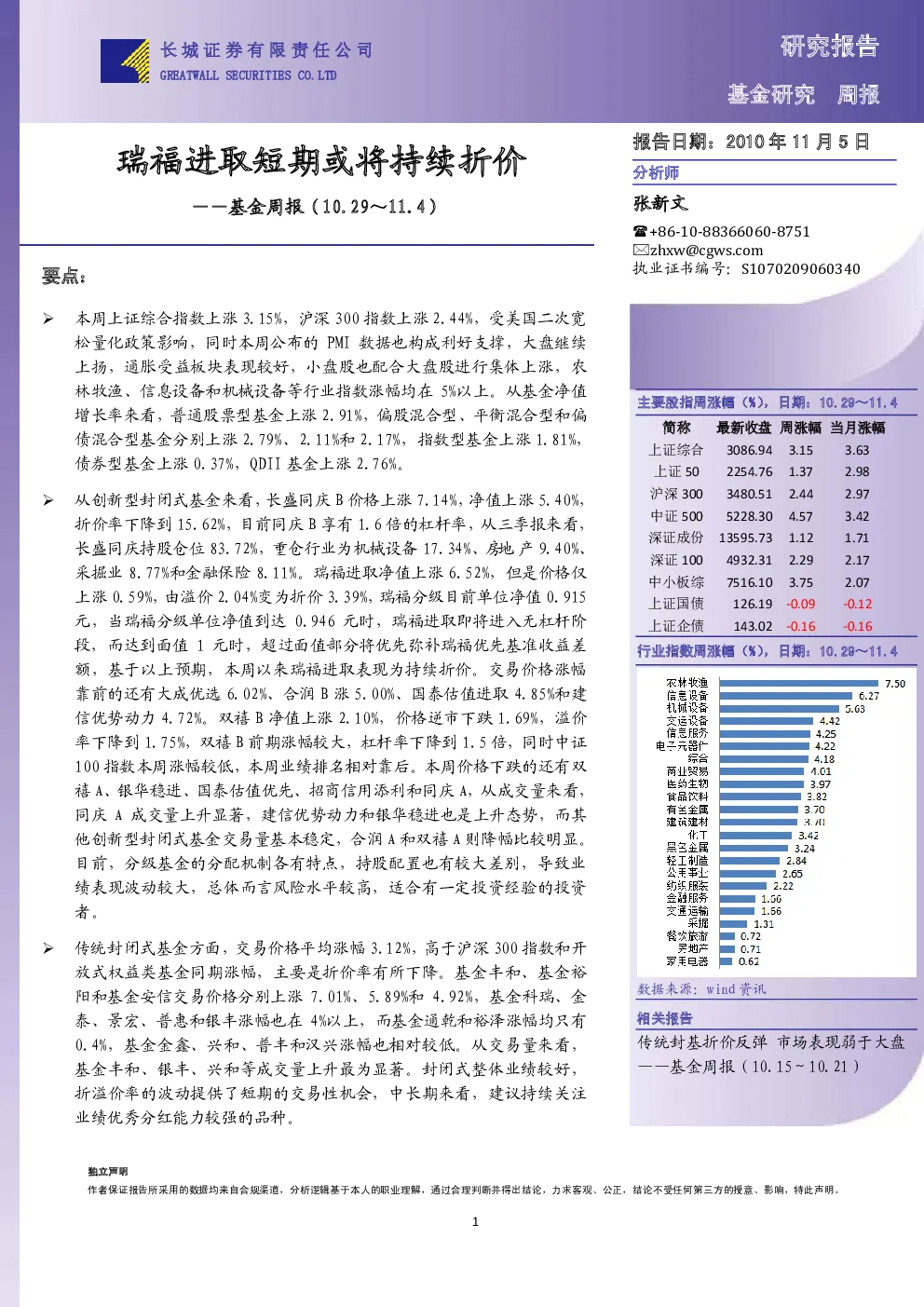Image resolution: width=924 pixels, height=1307 pixels.
Task: Click the chart label '医药生物'
Action: point(687,784)
